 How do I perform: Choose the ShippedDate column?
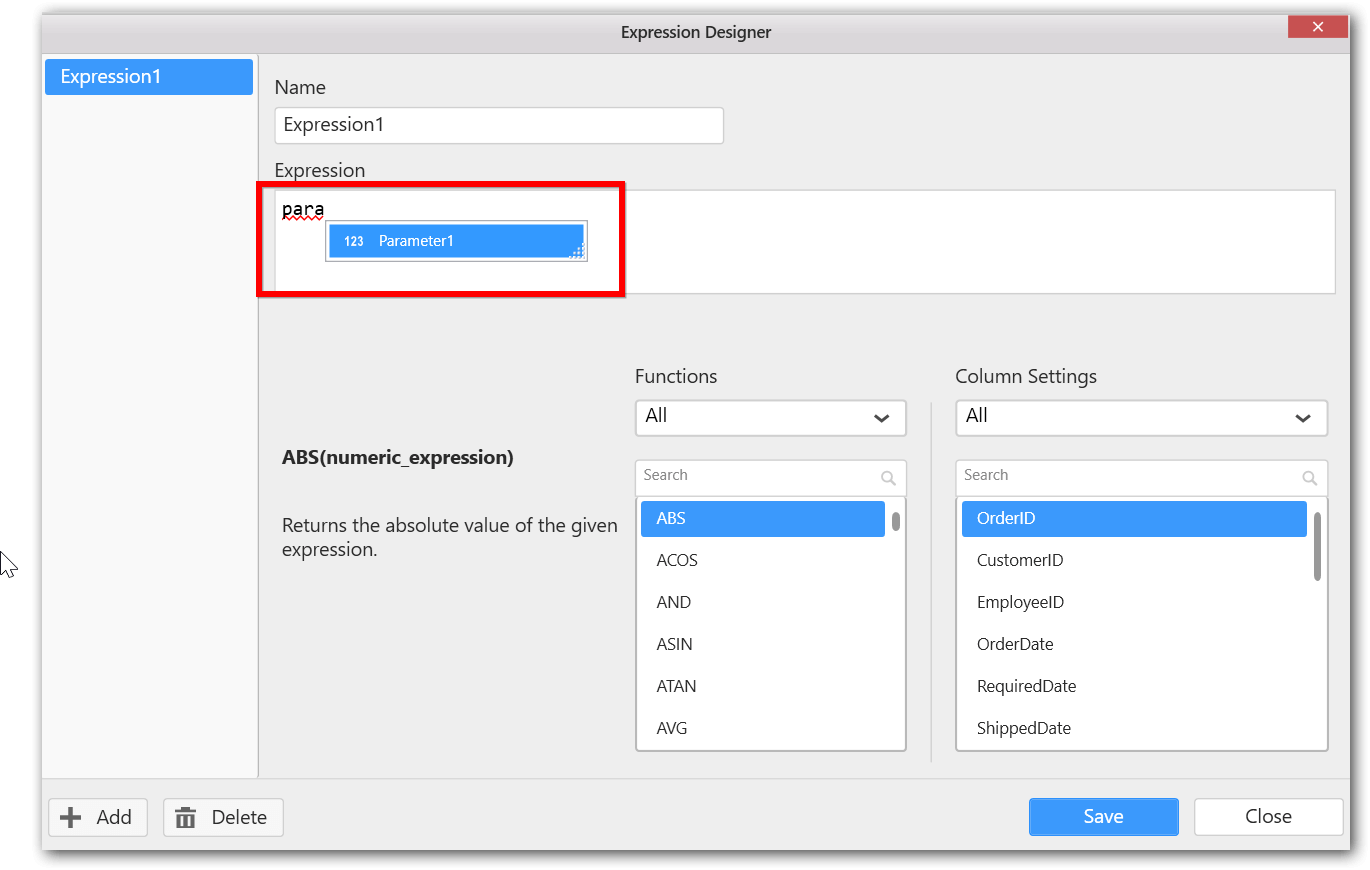[x=1023, y=729]
